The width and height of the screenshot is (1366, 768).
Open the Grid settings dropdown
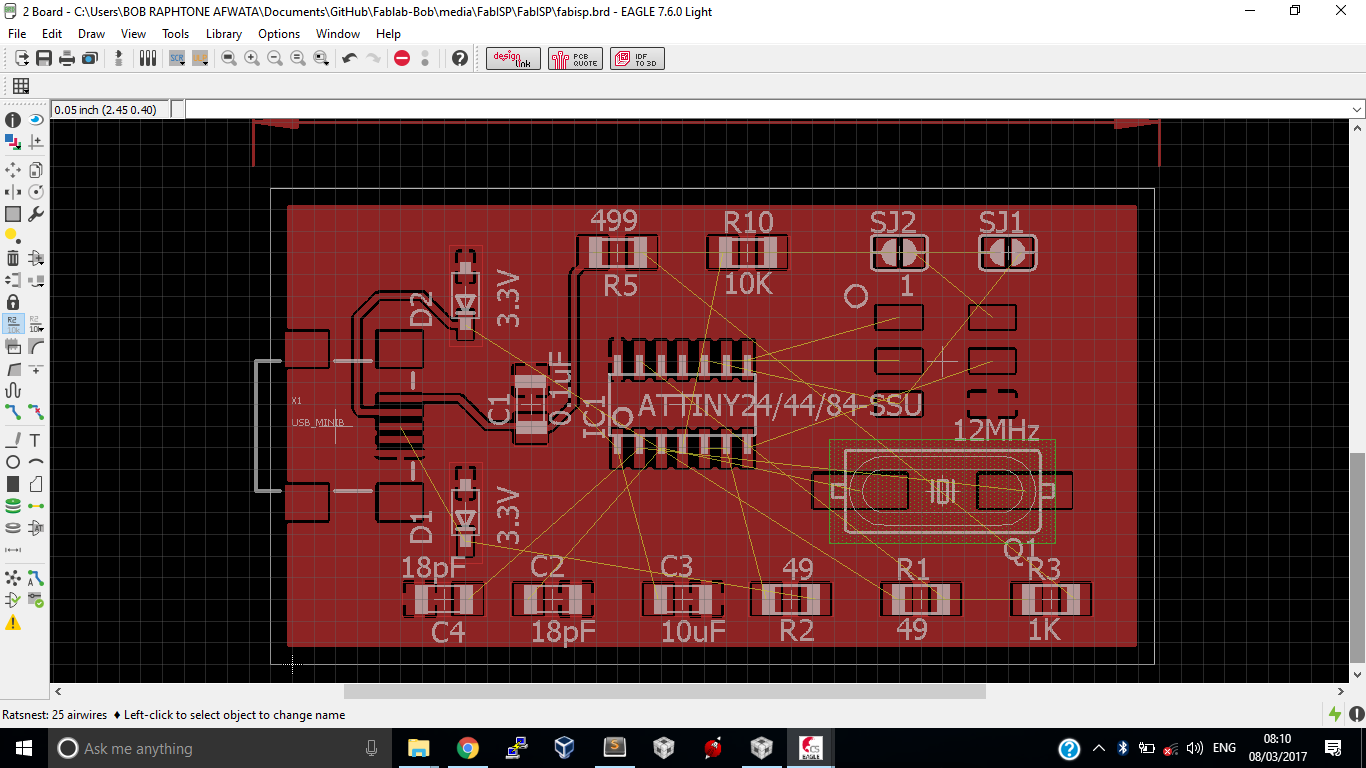20,86
